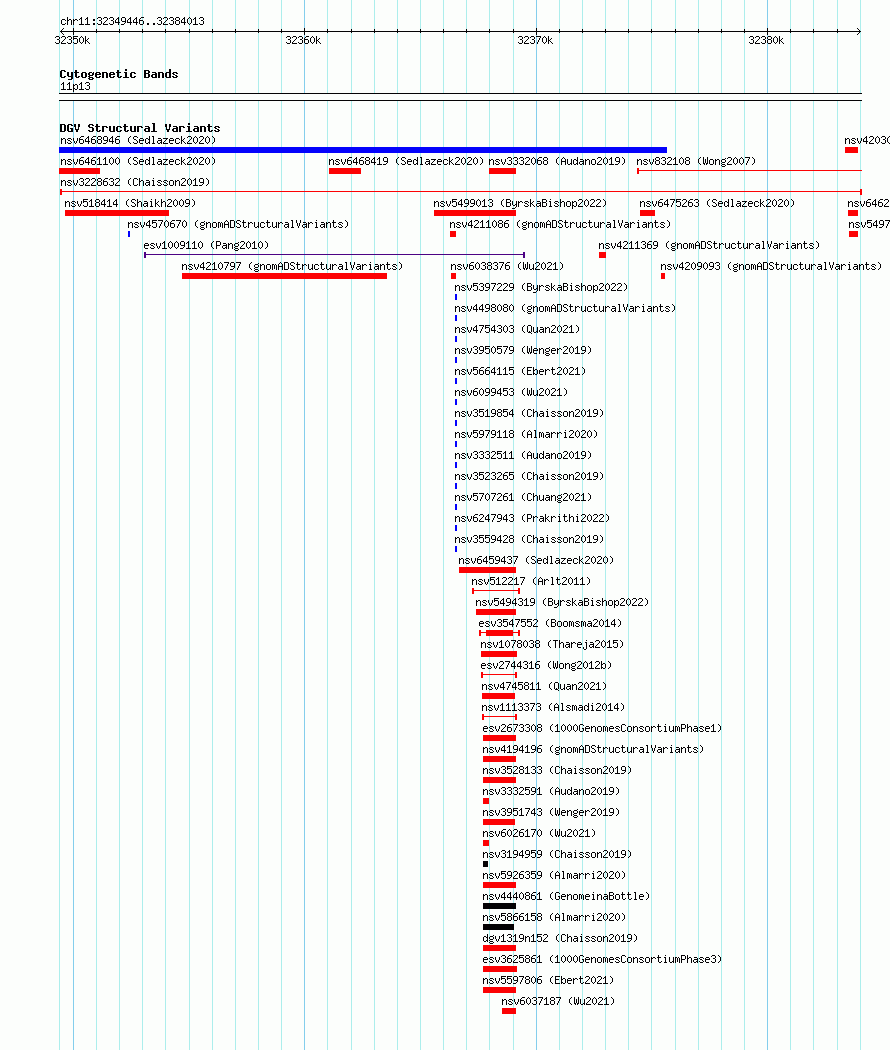Click the red bar under nsv4210797
The height and width of the screenshot is (1050, 890).
tap(284, 276)
